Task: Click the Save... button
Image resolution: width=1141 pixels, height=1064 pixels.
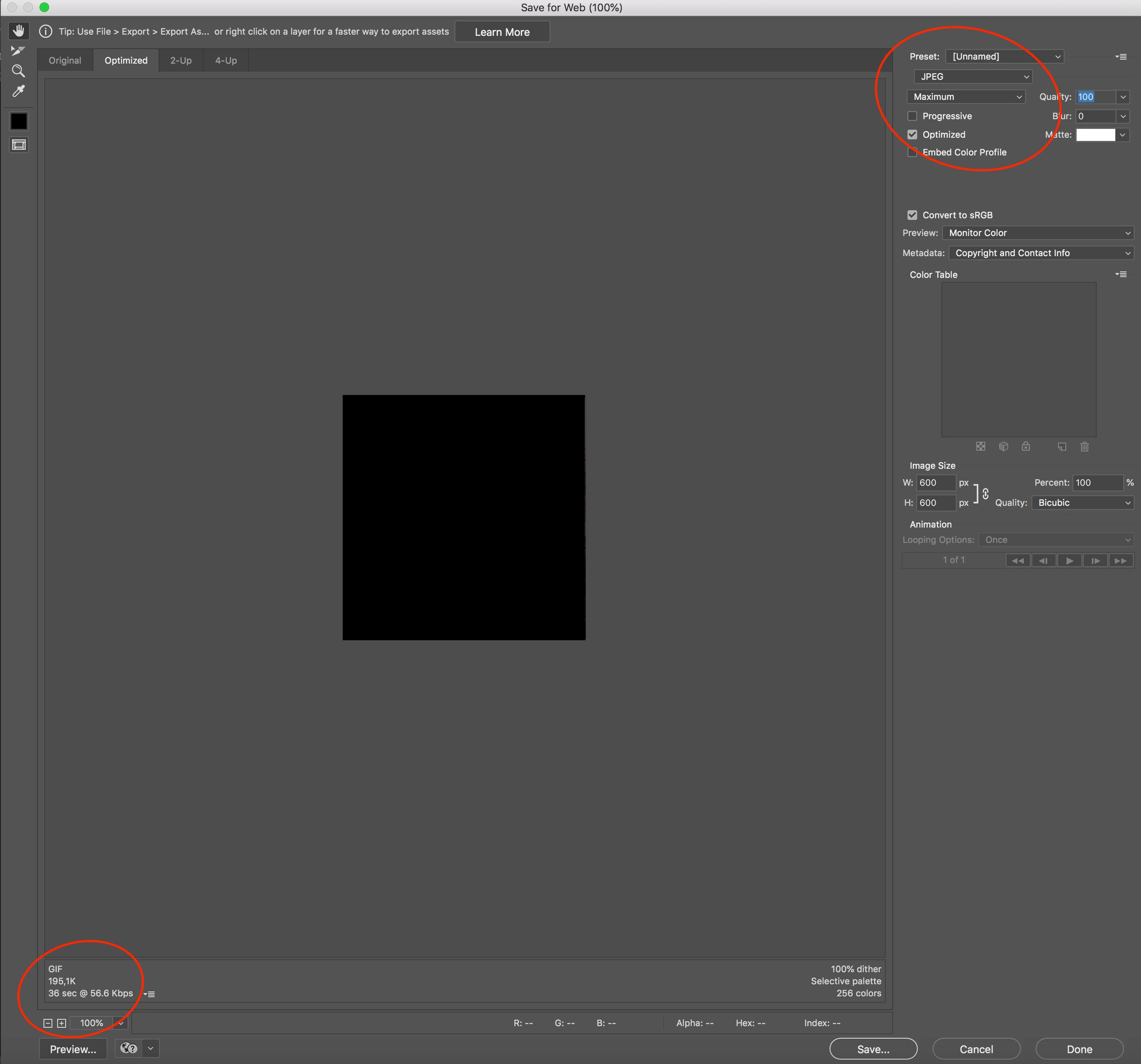Action: click(872, 1049)
